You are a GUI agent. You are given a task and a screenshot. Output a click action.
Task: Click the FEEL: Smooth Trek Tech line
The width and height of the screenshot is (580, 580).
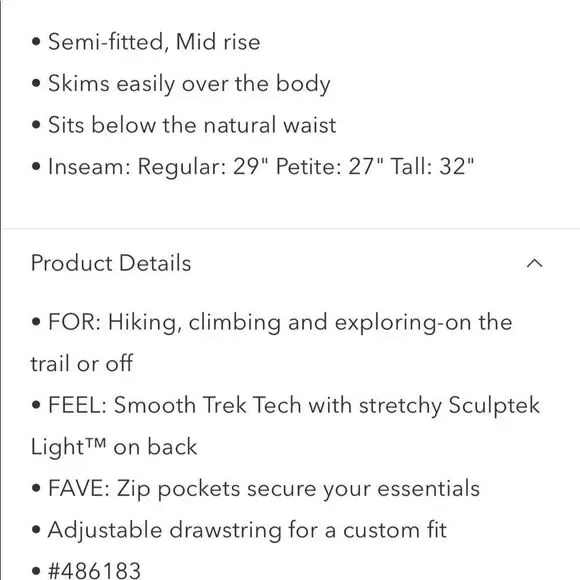point(294,405)
